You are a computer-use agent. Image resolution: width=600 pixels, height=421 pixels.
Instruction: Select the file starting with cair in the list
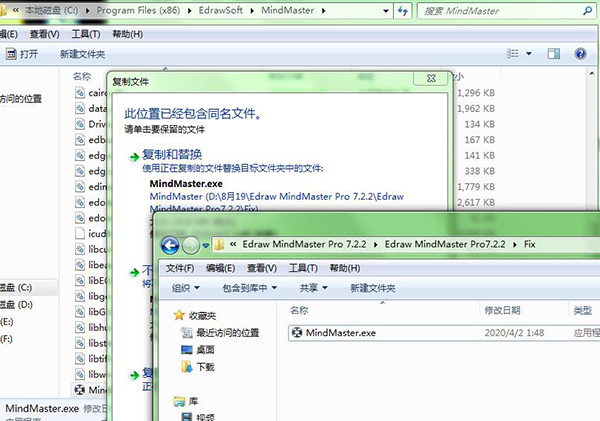tap(91, 93)
